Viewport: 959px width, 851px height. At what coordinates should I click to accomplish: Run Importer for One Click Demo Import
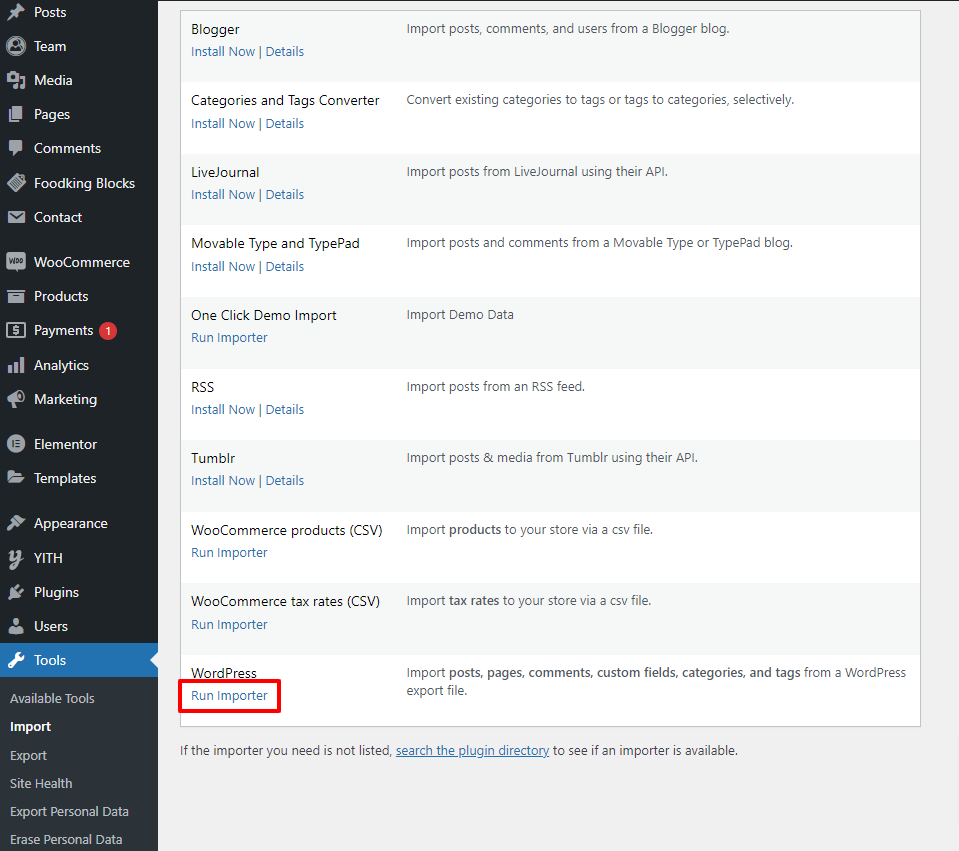pos(229,337)
